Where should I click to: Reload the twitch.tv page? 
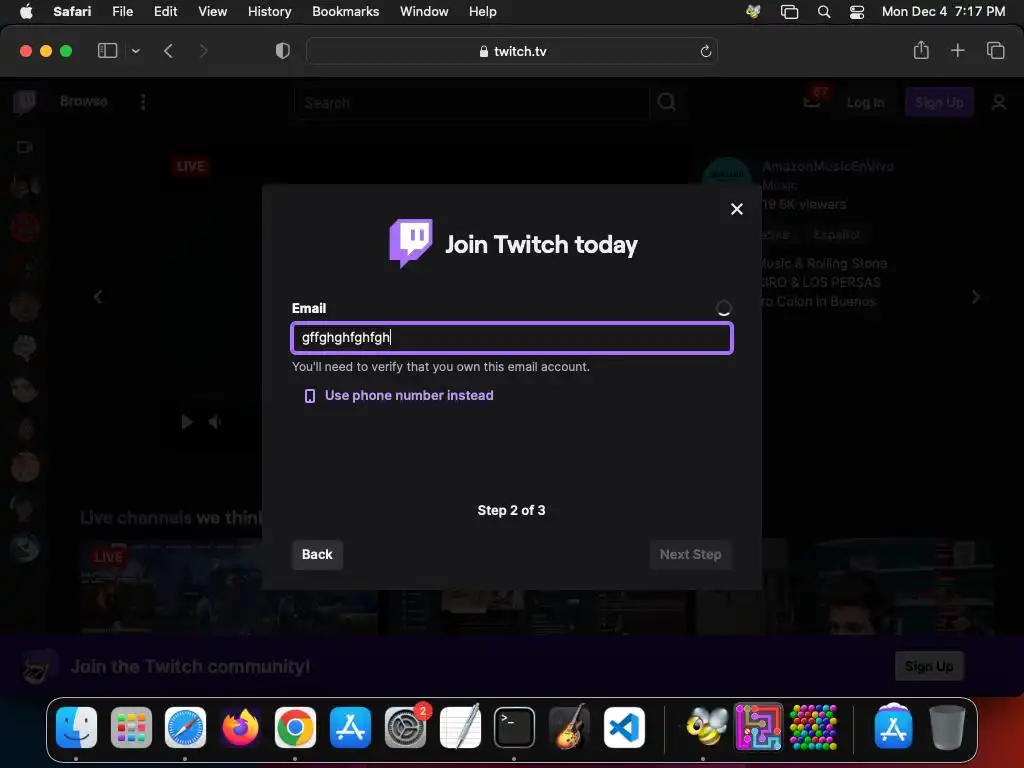click(x=705, y=51)
